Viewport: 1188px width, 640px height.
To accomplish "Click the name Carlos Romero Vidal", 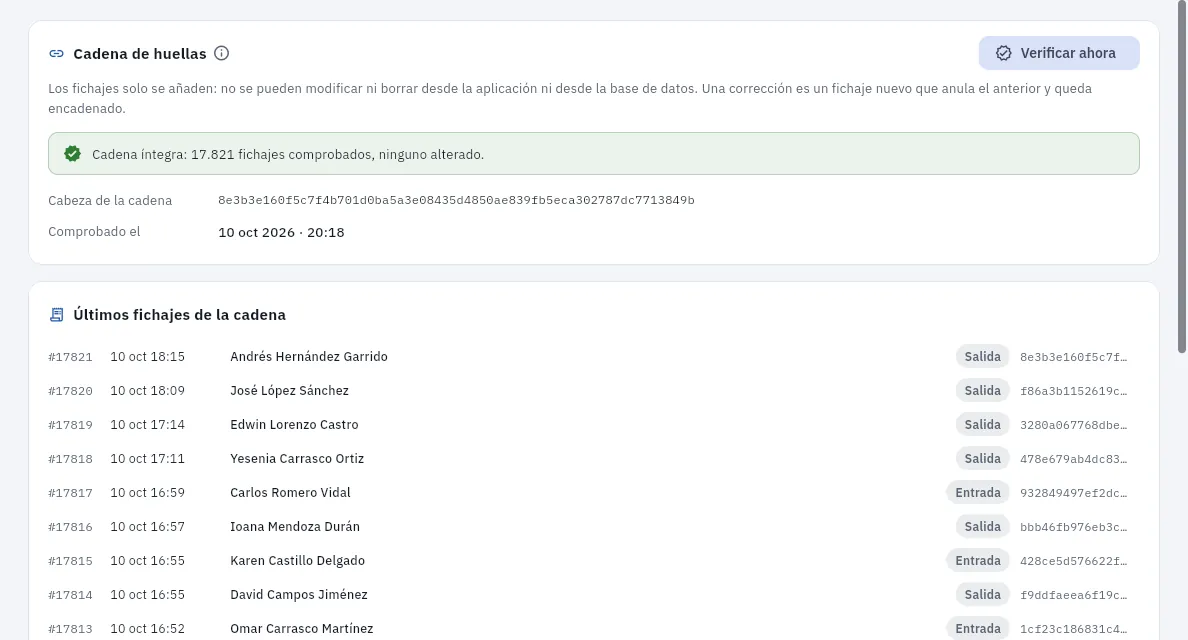I will [x=290, y=493].
